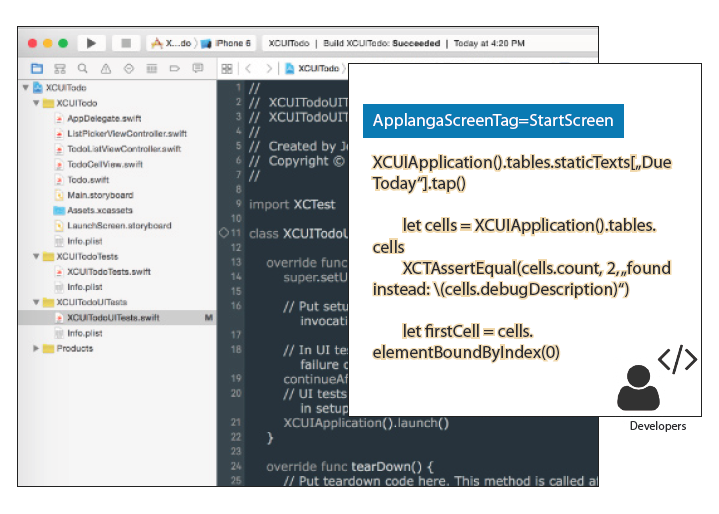The width and height of the screenshot is (719, 514).
Task: Collapse the XCUITodoTests group triangle
Action: coord(36,256)
